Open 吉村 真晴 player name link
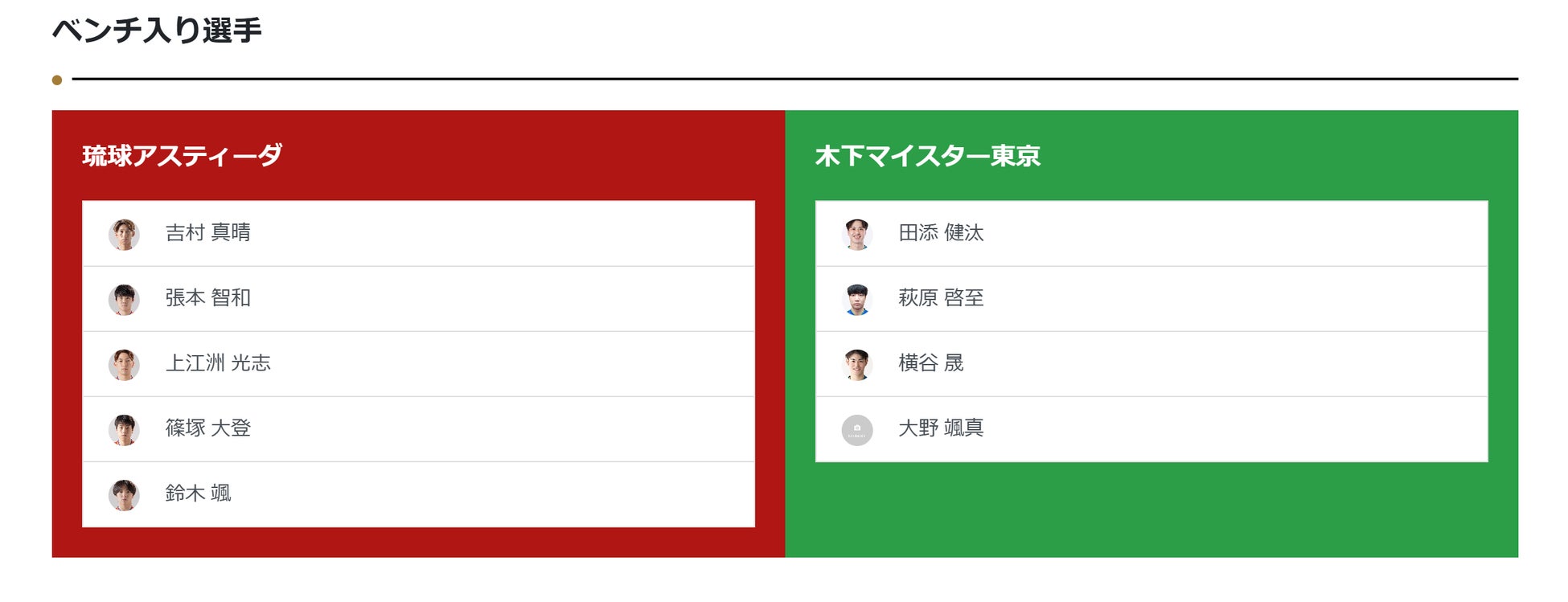This screenshot has width=1568, height=602. pos(208,233)
